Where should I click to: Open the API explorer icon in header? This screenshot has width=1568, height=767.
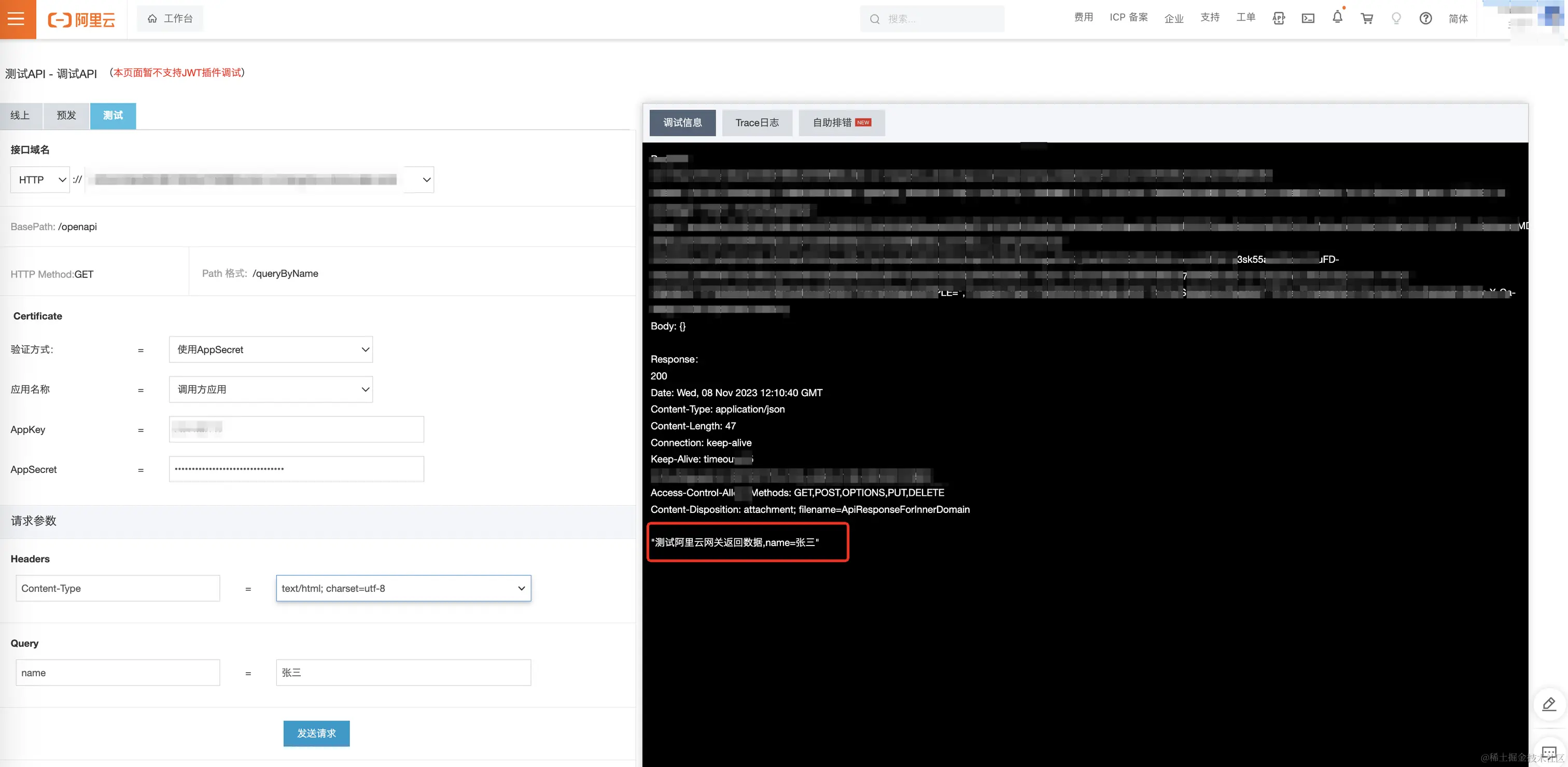[x=1278, y=18]
